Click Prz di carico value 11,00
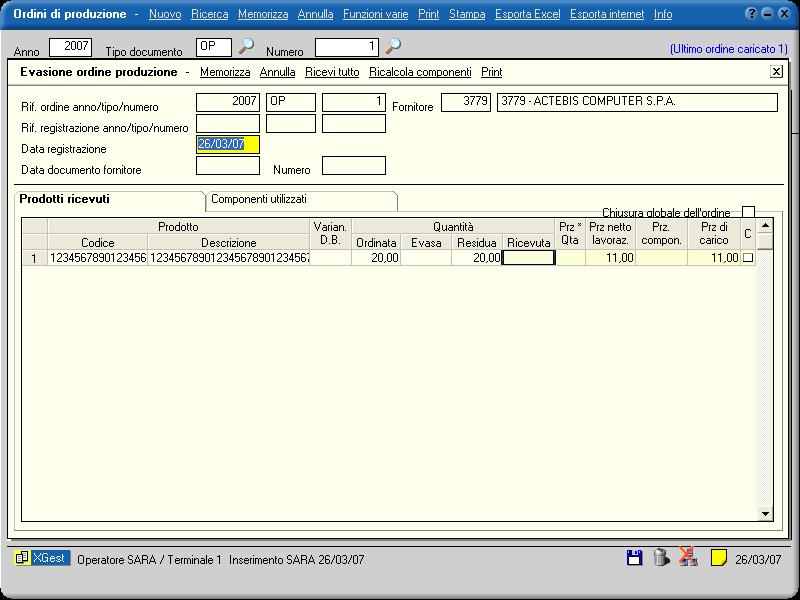800x600 pixels. coord(714,258)
